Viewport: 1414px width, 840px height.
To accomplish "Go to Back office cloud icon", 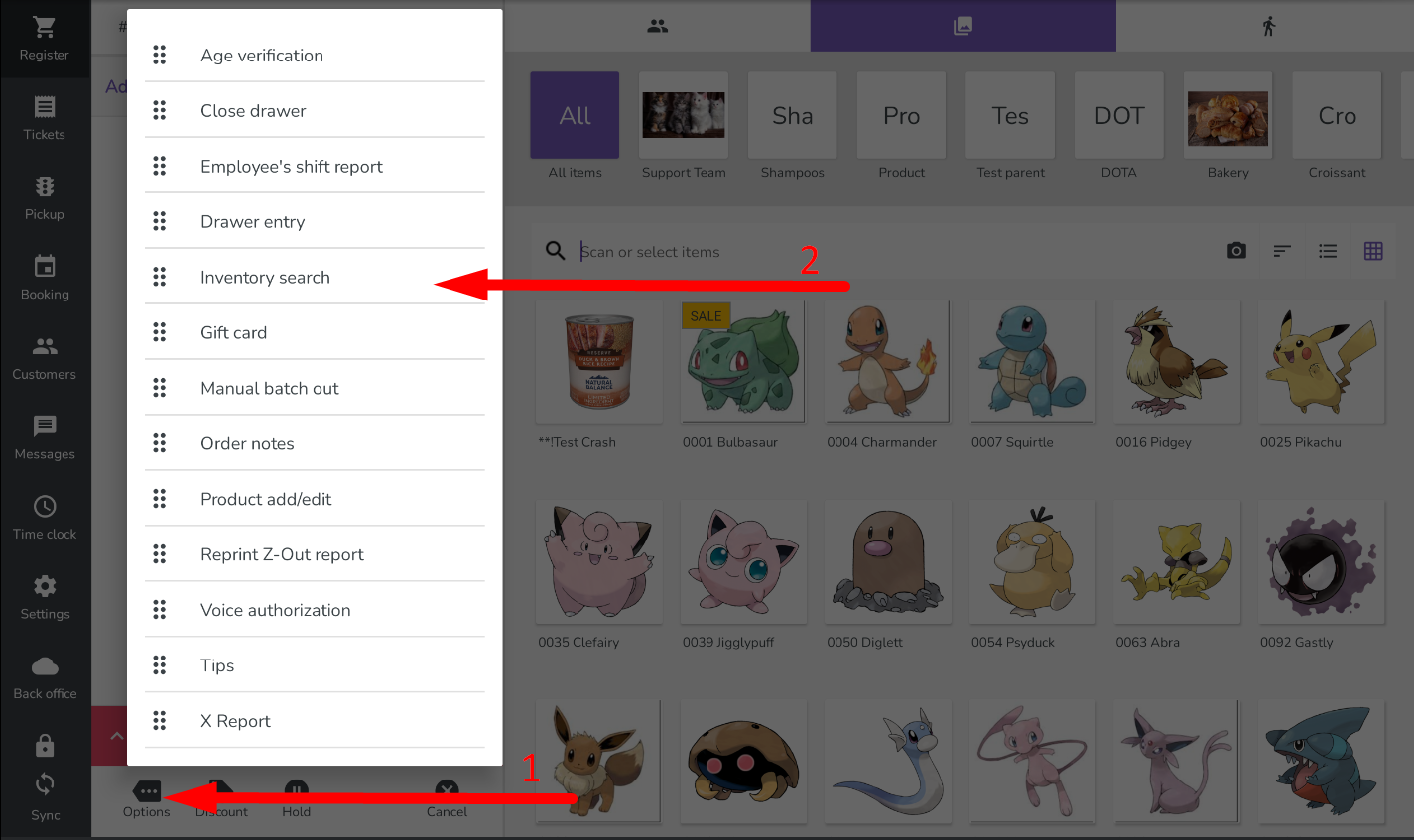I will (45, 666).
